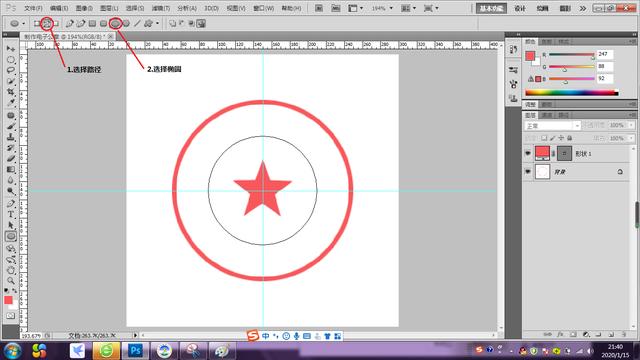
Task: Select the Quick Selection tool
Action: 11,81
